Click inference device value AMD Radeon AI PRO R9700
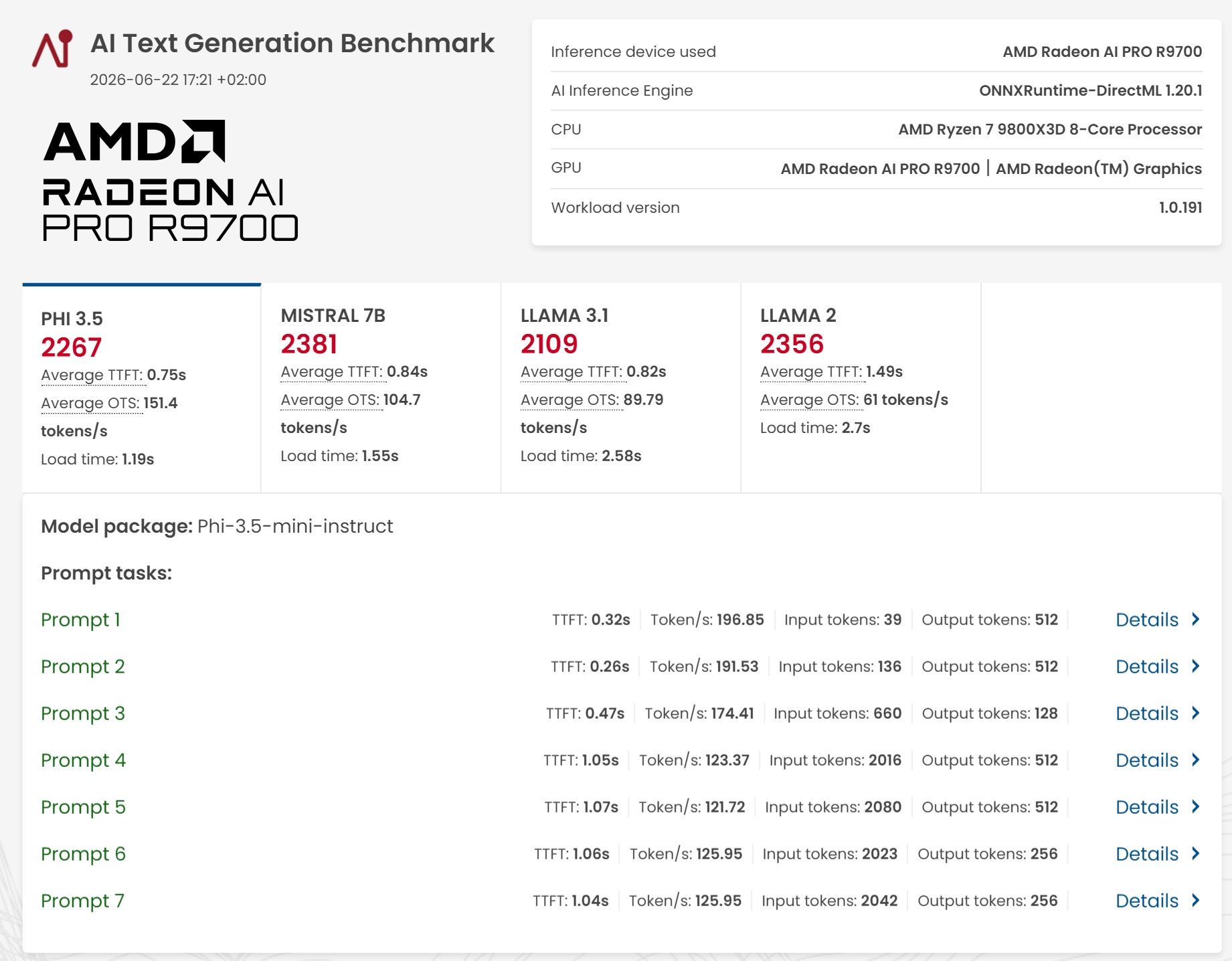Screen dimensions: 1232x961 [x=1102, y=52]
